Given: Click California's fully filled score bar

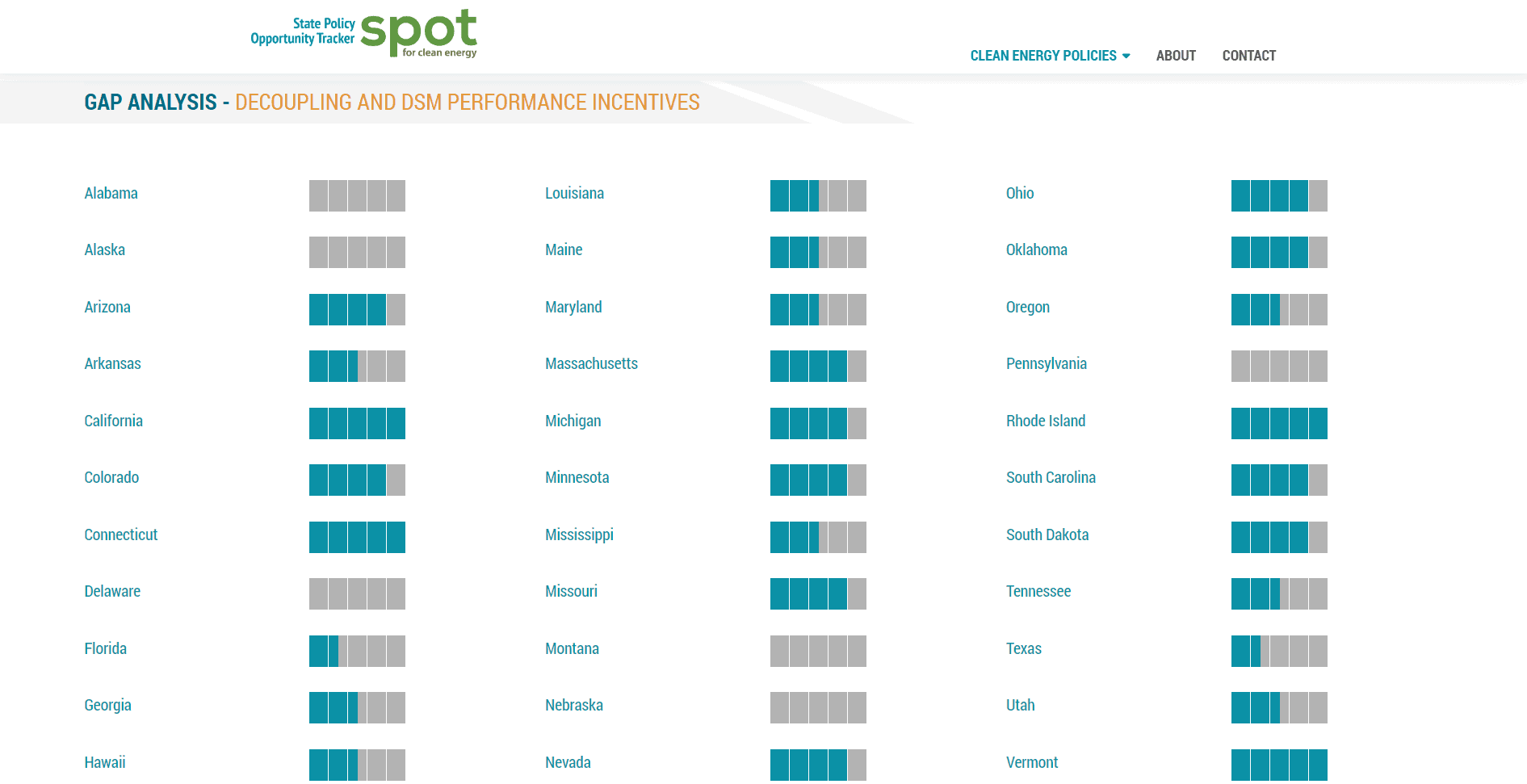Looking at the screenshot, I should (357, 423).
